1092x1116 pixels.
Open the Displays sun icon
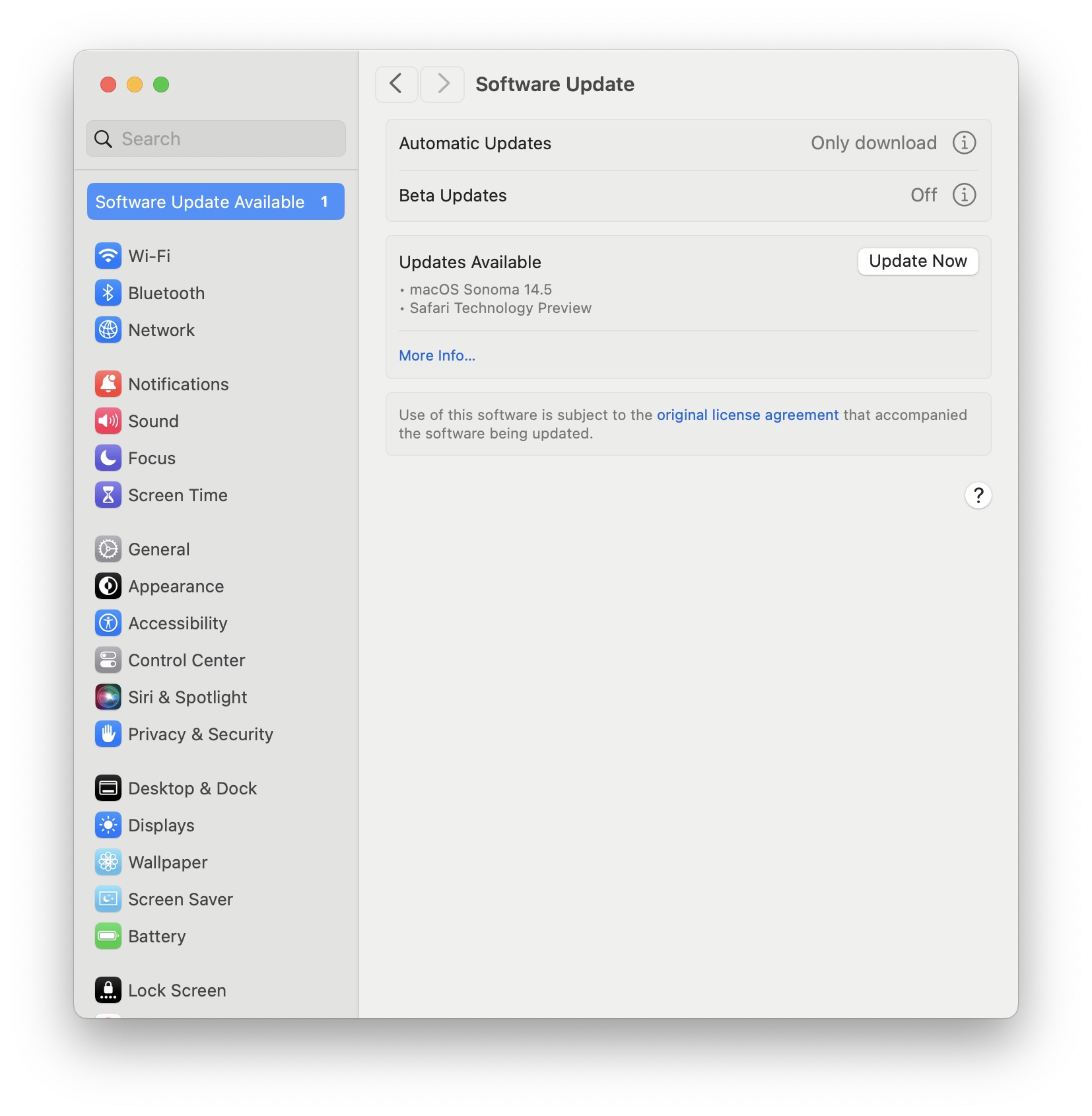[108, 825]
